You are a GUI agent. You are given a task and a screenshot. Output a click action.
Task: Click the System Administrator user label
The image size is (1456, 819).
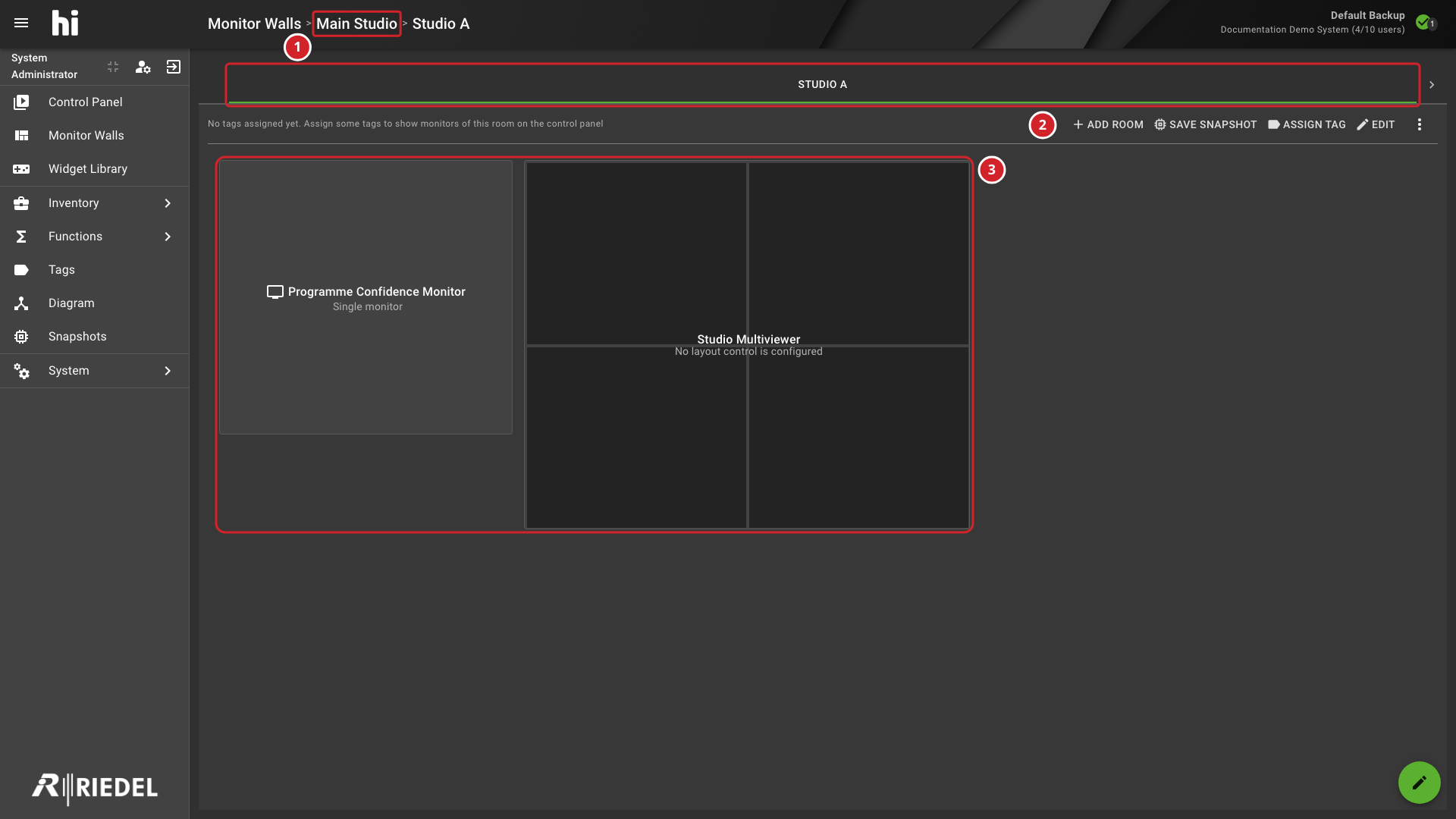[x=44, y=67]
